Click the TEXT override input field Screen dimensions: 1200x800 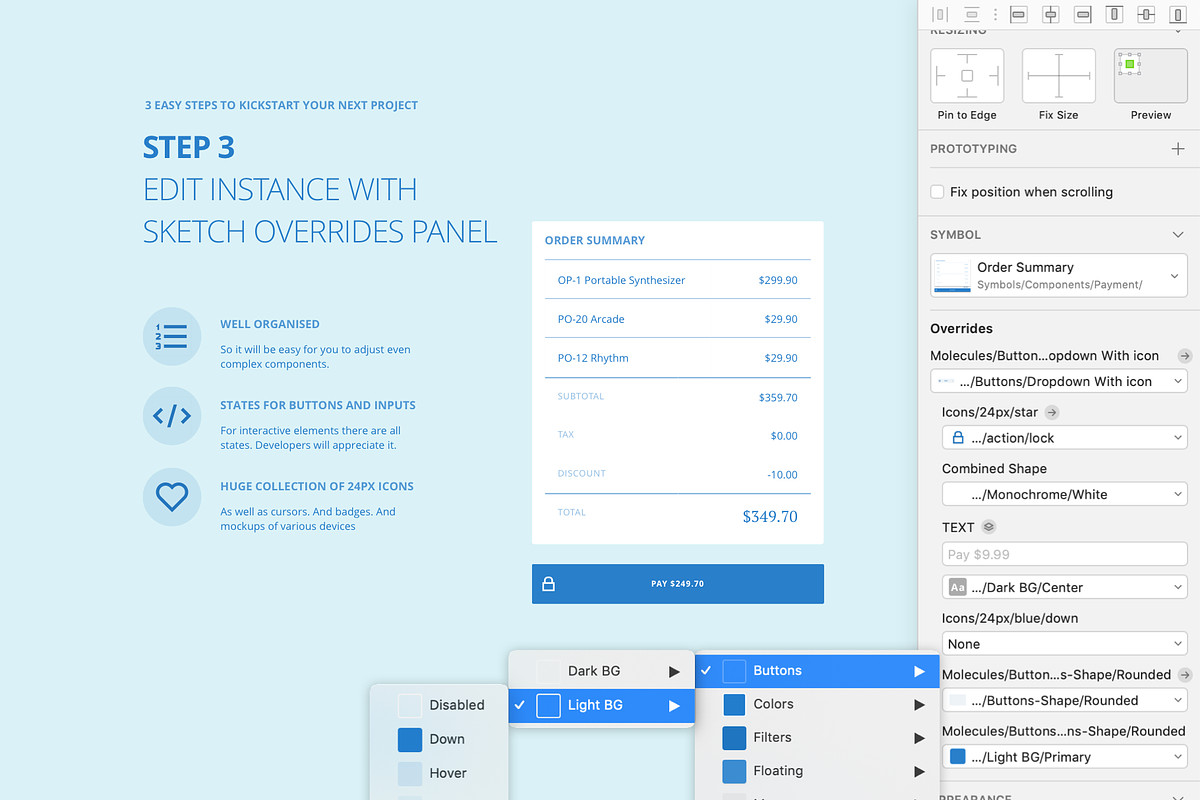point(1064,554)
